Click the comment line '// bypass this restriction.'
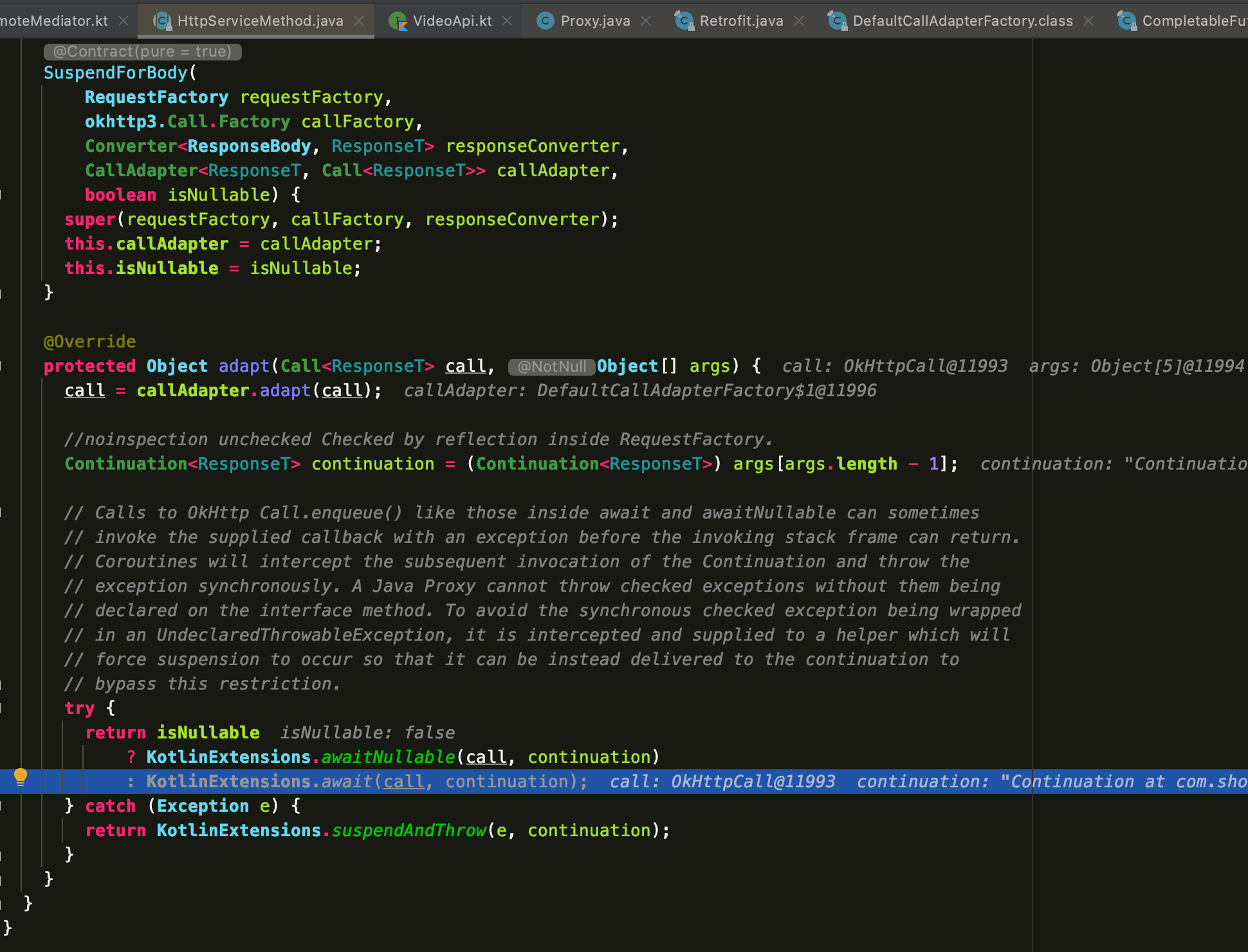 pos(202,684)
